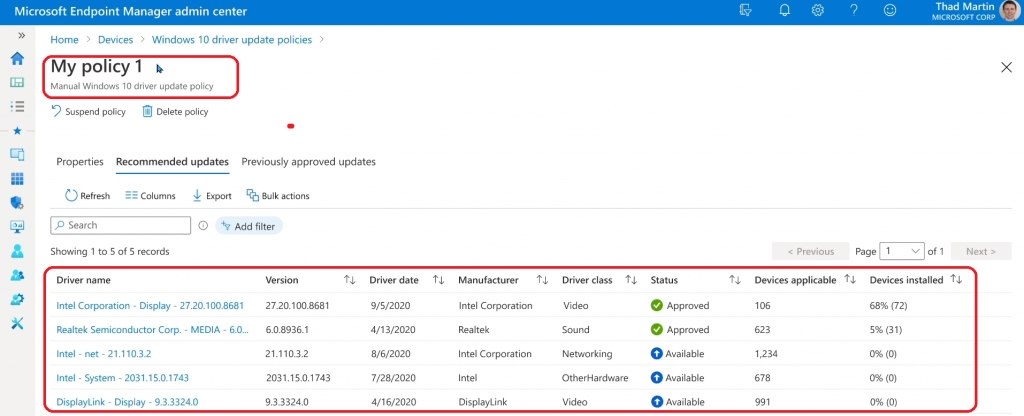1024x416 pixels.
Task: Click Approved status in Realtek row
Action: click(x=680, y=330)
